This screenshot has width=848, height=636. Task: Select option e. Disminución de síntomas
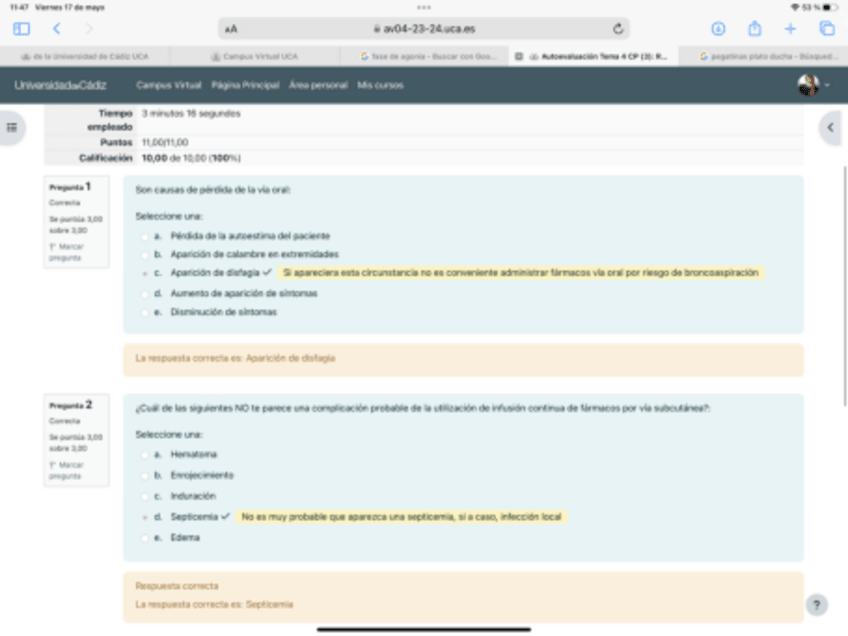(144, 313)
